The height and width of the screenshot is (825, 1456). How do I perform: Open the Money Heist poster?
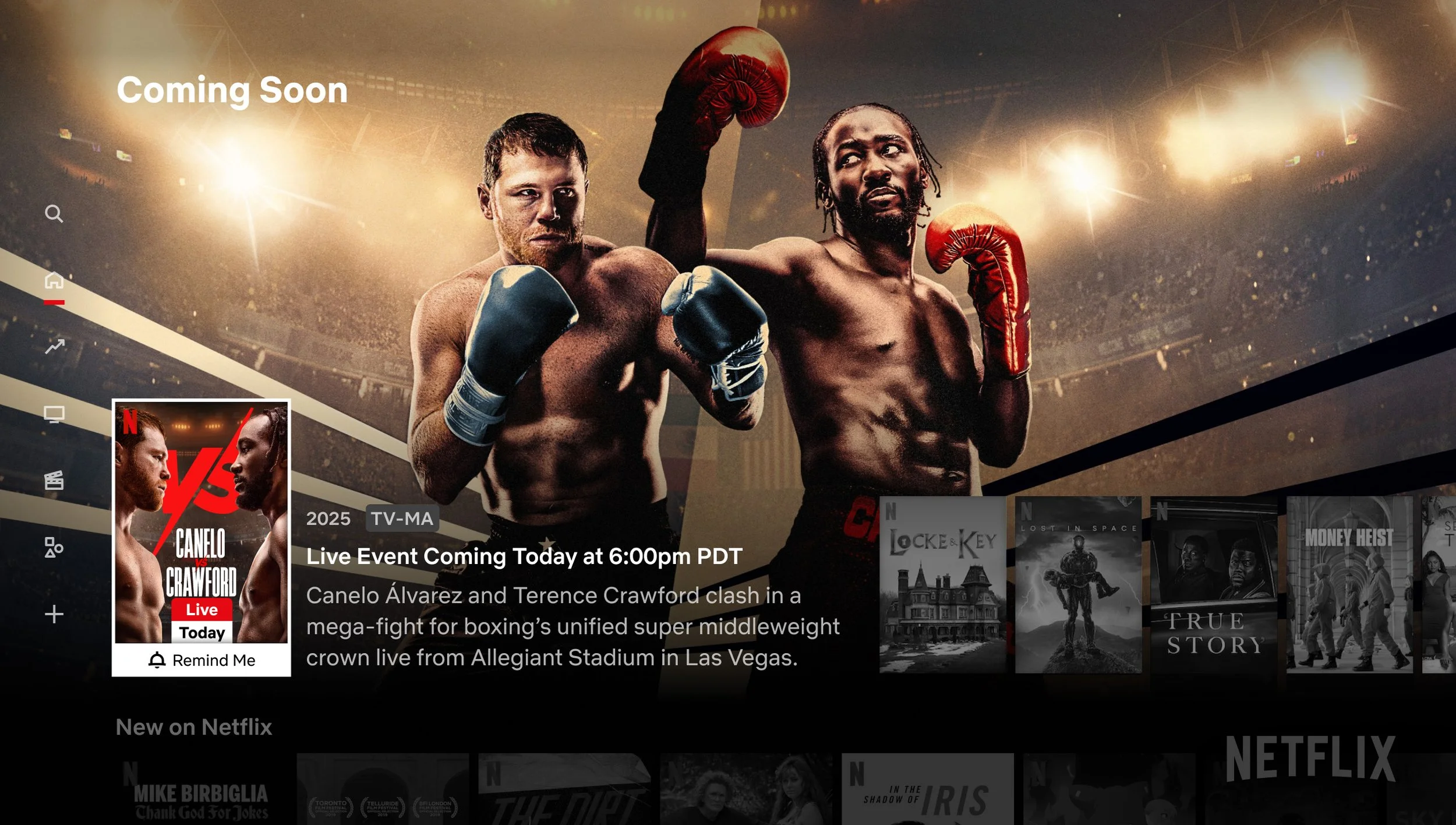click(x=1349, y=584)
